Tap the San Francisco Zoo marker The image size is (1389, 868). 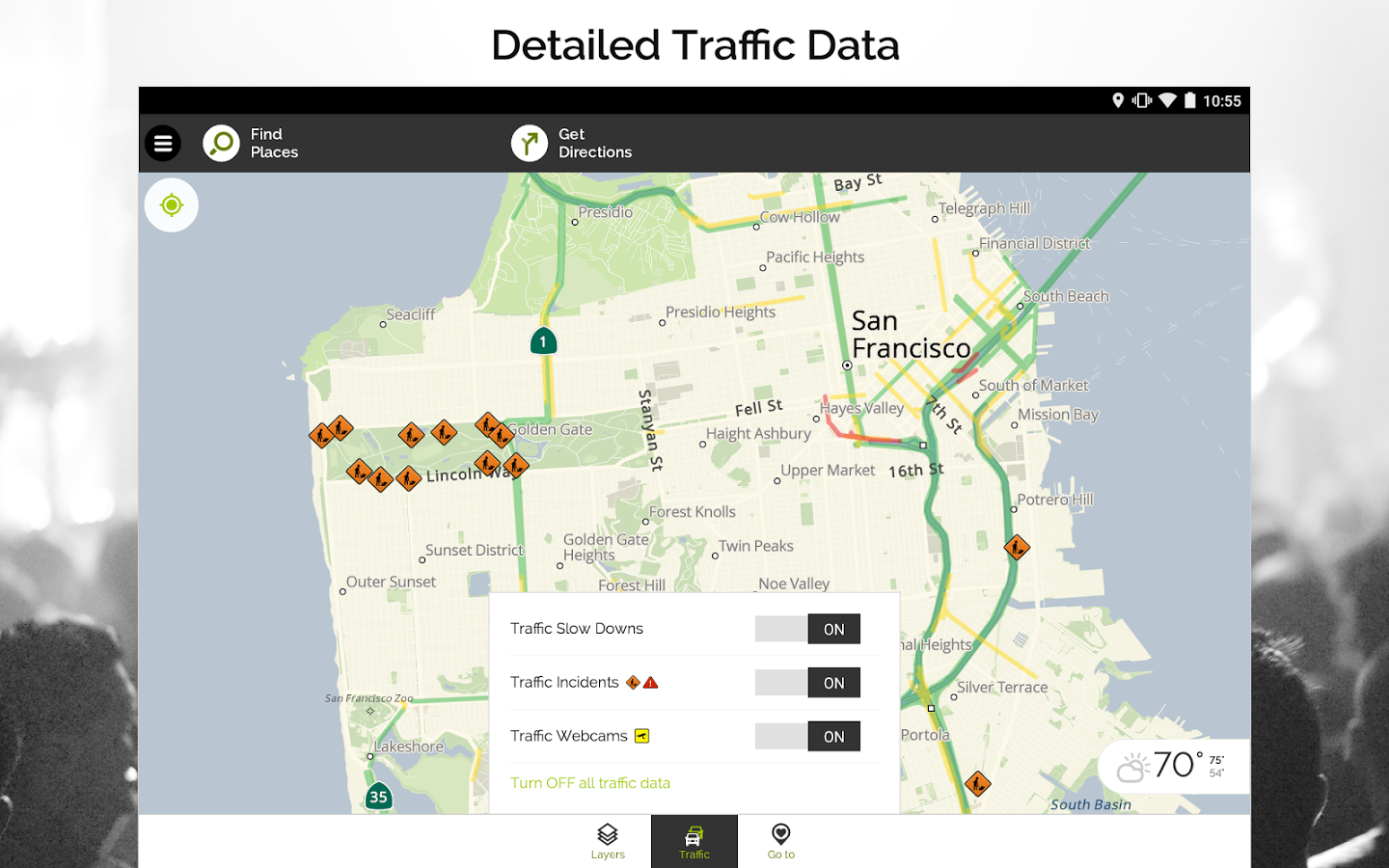[x=370, y=711]
